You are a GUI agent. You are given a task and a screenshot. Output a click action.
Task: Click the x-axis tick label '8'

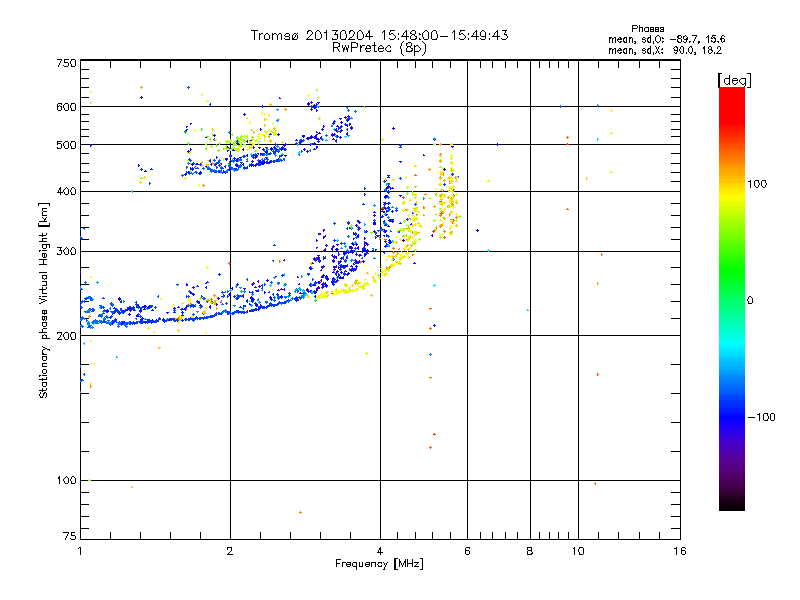[x=530, y=551]
